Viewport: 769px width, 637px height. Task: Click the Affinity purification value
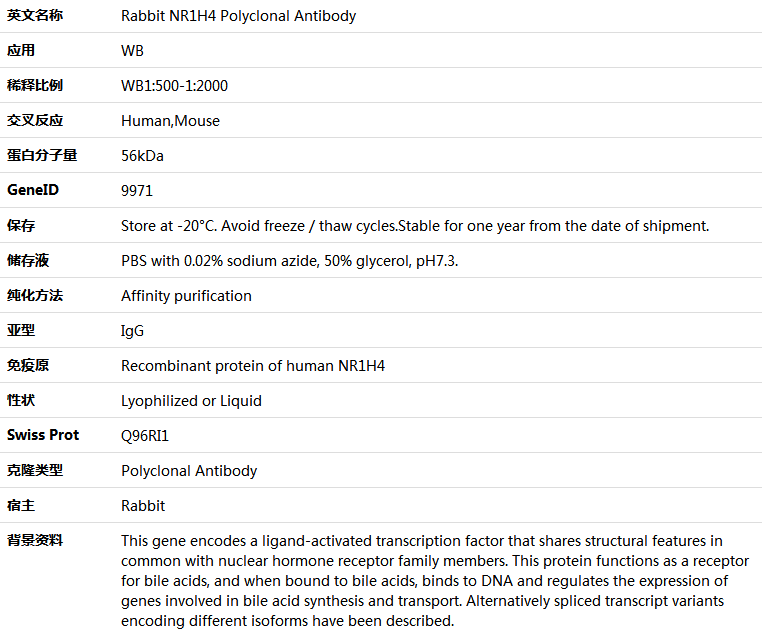click(x=186, y=296)
